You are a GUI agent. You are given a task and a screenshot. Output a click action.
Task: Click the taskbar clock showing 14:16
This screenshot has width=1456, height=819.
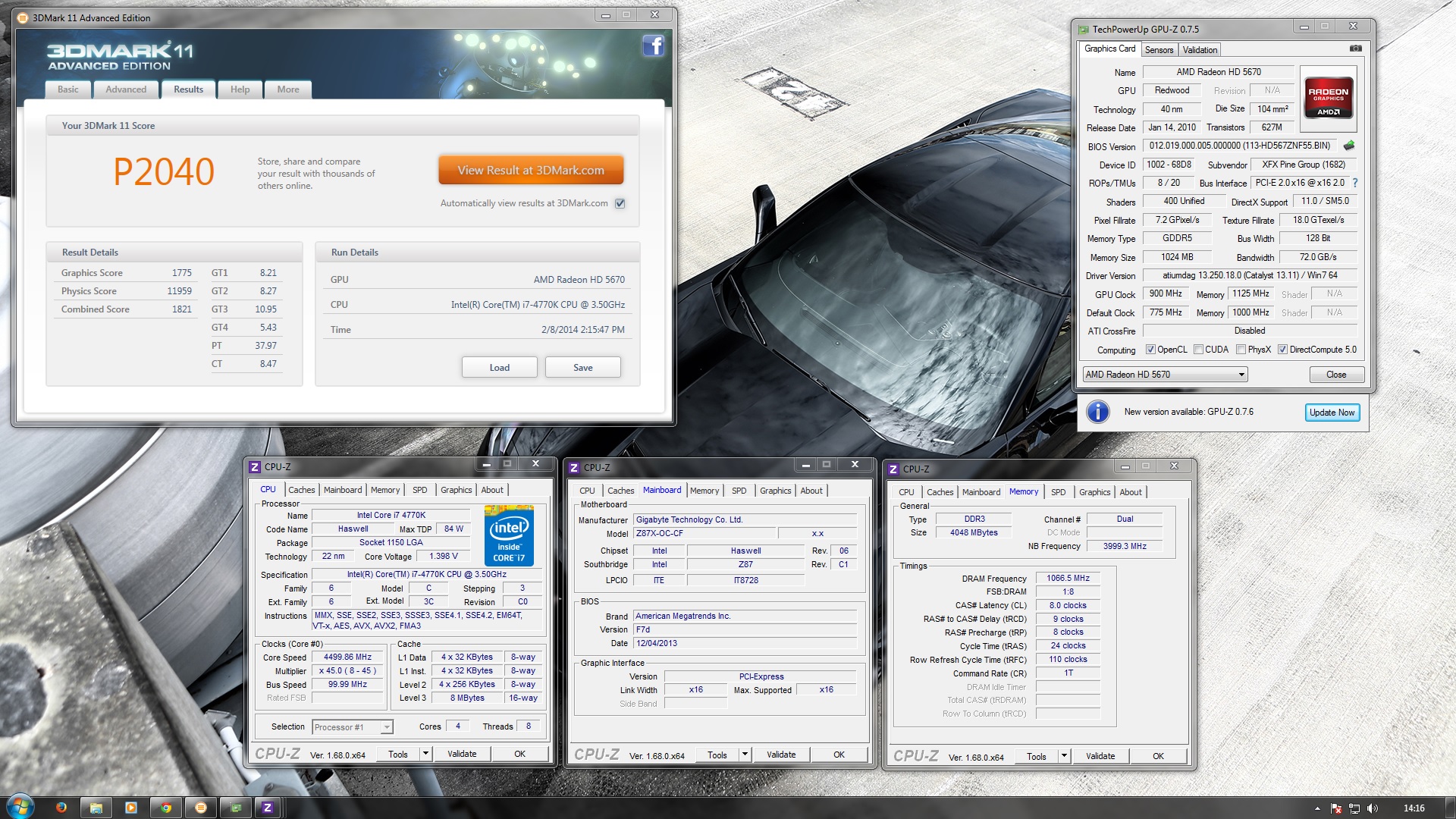(1414, 808)
